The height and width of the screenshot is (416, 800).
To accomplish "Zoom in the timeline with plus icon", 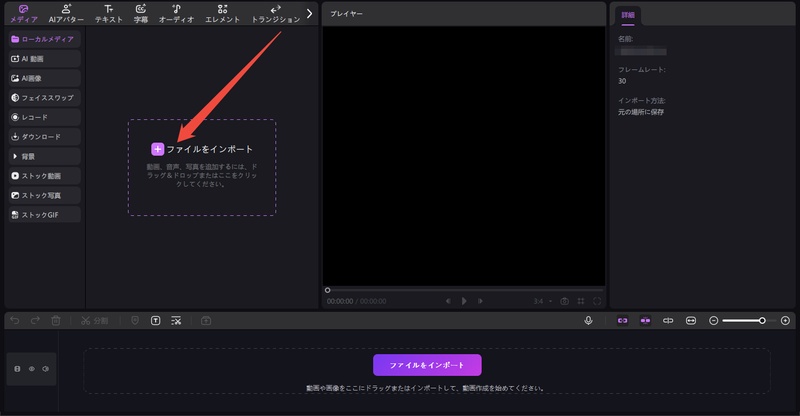I will tap(785, 321).
